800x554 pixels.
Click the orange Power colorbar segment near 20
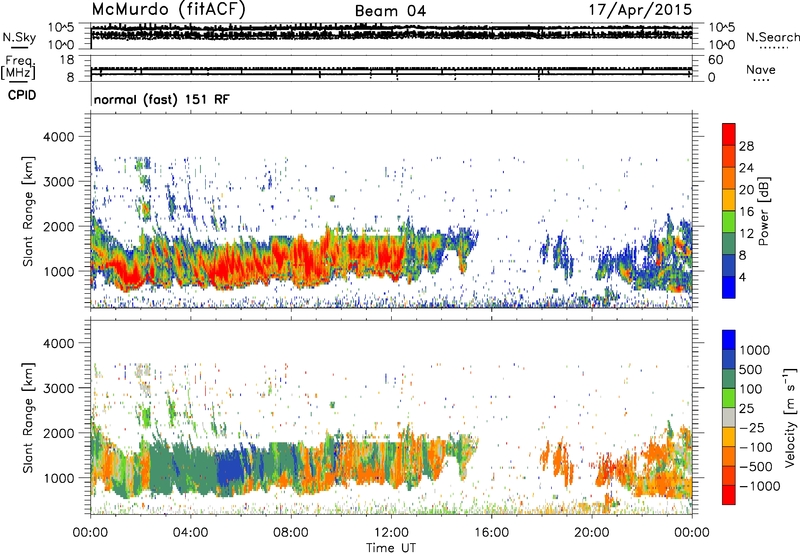point(729,178)
